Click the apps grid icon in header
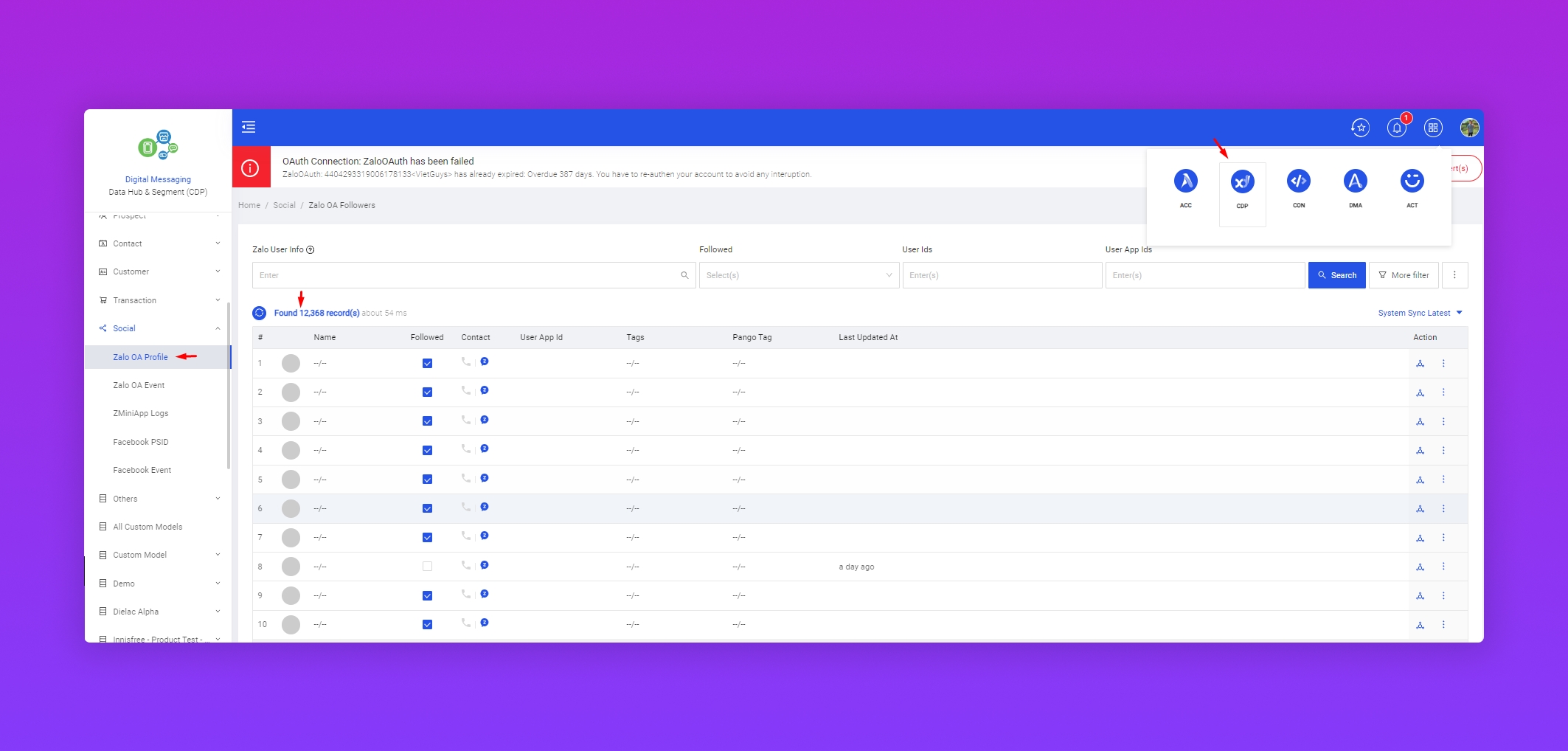Screen dimensions: 1568x751 click(1432, 128)
